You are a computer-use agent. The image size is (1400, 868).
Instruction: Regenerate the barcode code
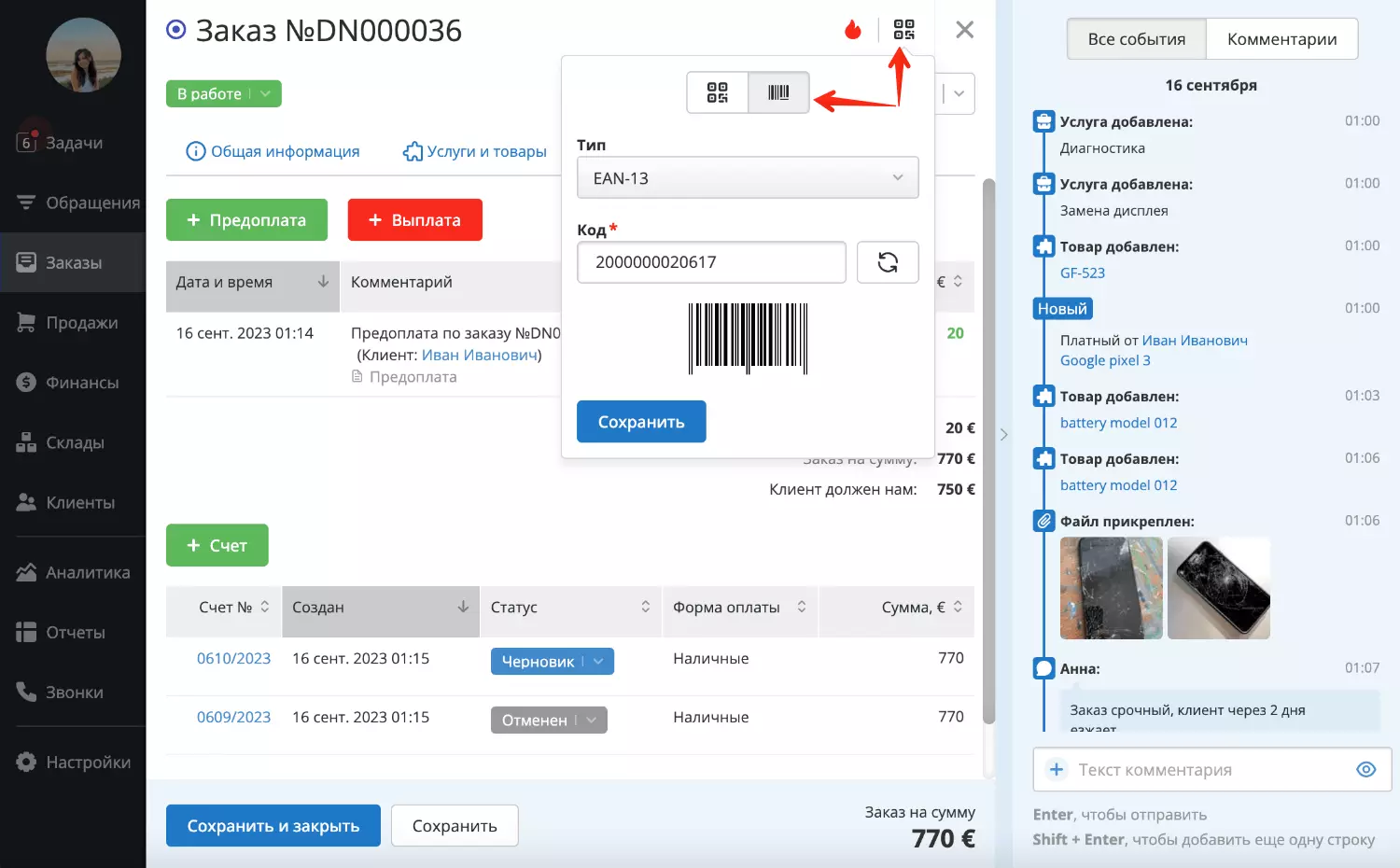(x=888, y=262)
